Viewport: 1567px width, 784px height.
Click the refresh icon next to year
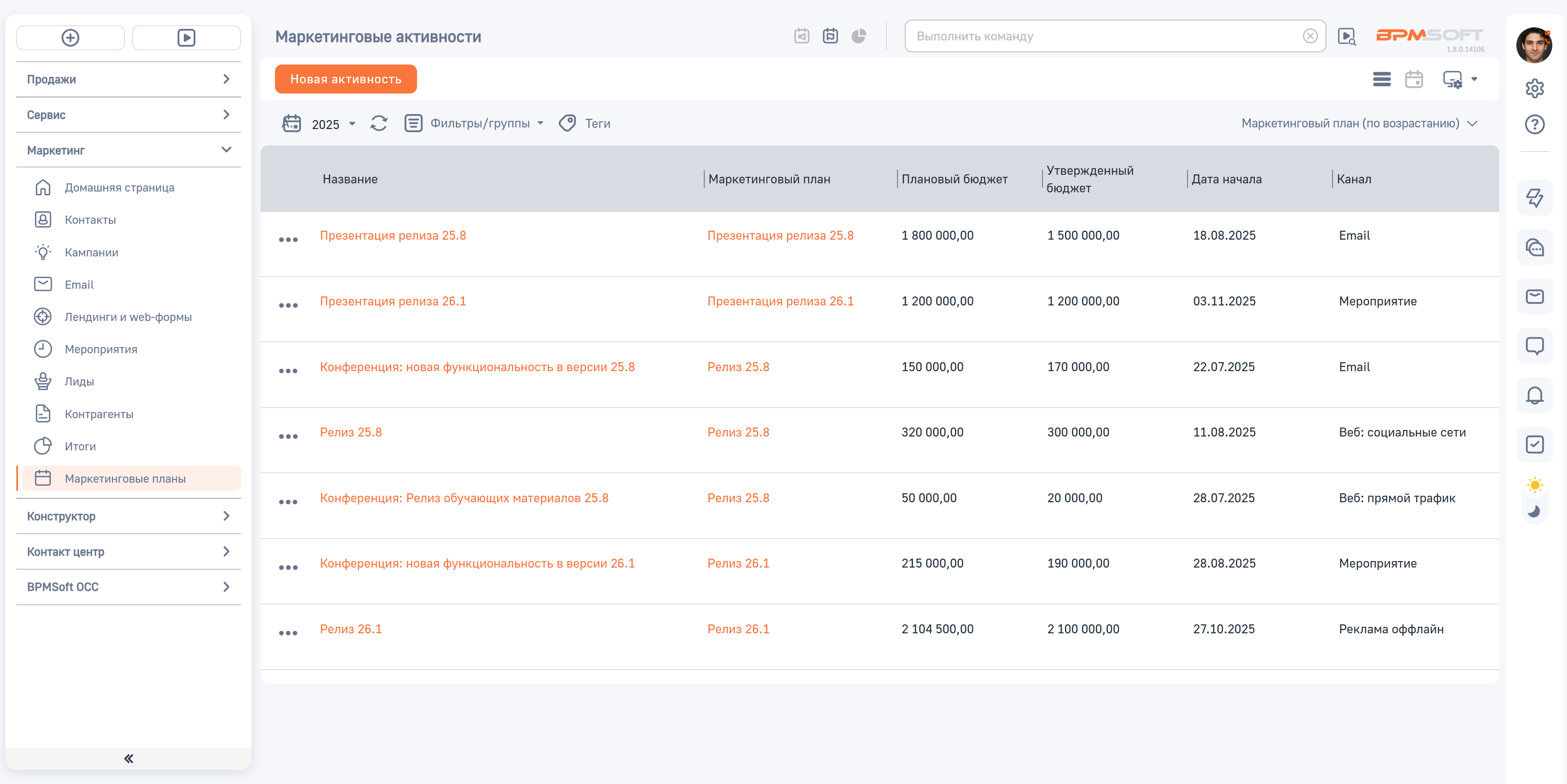tap(379, 123)
